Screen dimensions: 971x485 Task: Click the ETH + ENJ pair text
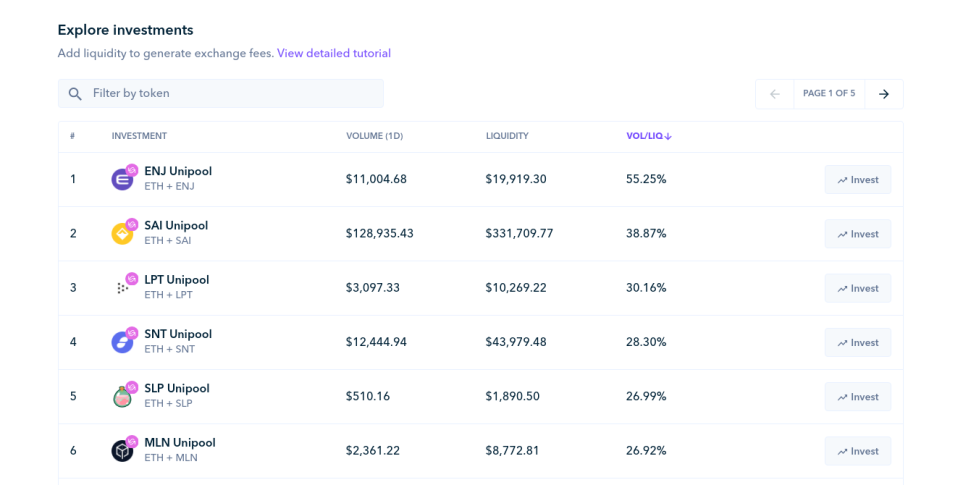[x=170, y=186]
